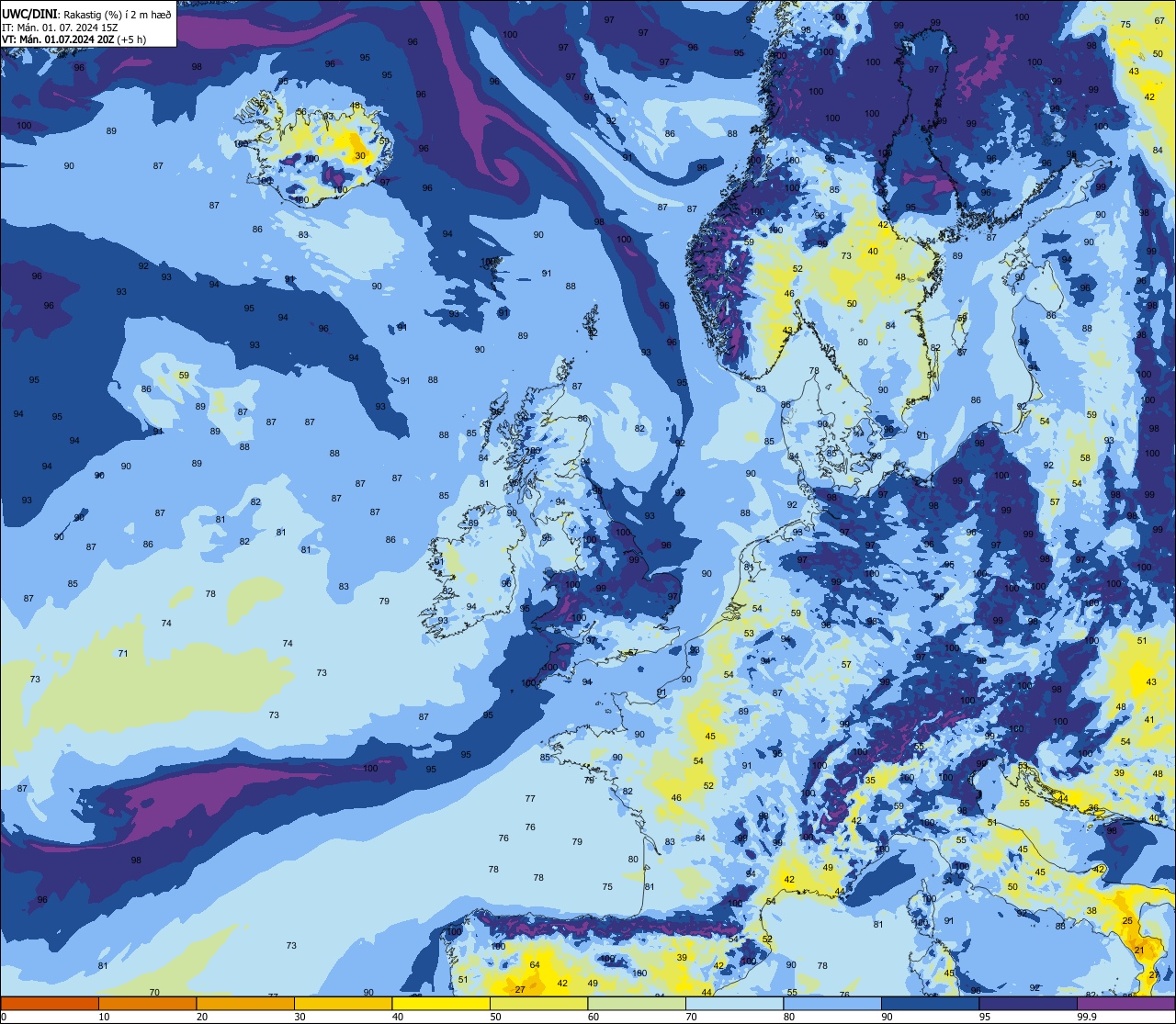The height and width of the screenshot is (1024, 1176).
Task: Click the 95–99.9 navy legend swatch
Action: click(1028, 1003)
